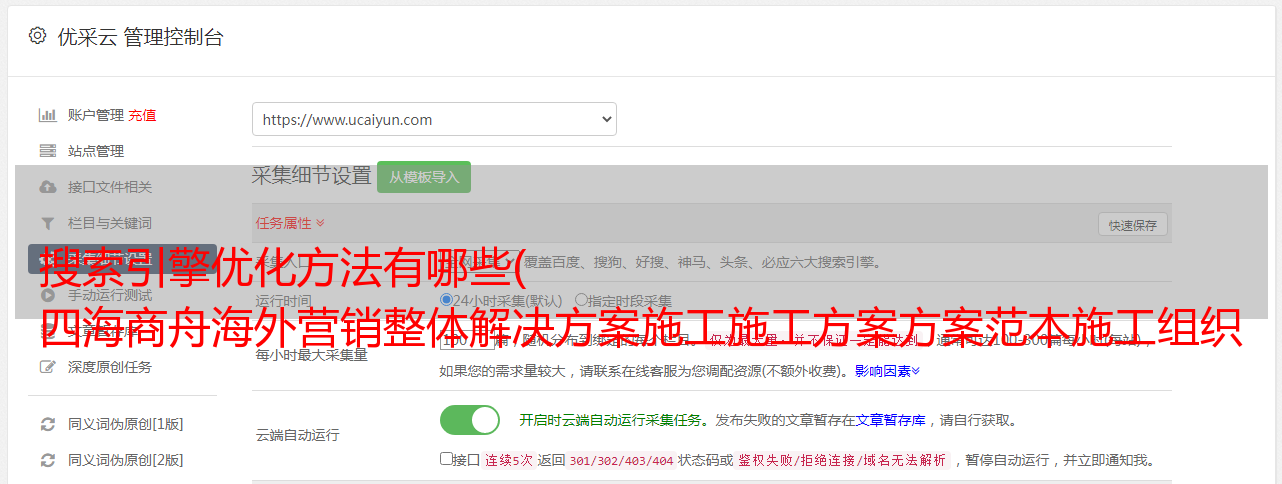The image size is (1282, 484).
Task: Select 指定时段采集 radio option
Action: [x=581, y=300]
